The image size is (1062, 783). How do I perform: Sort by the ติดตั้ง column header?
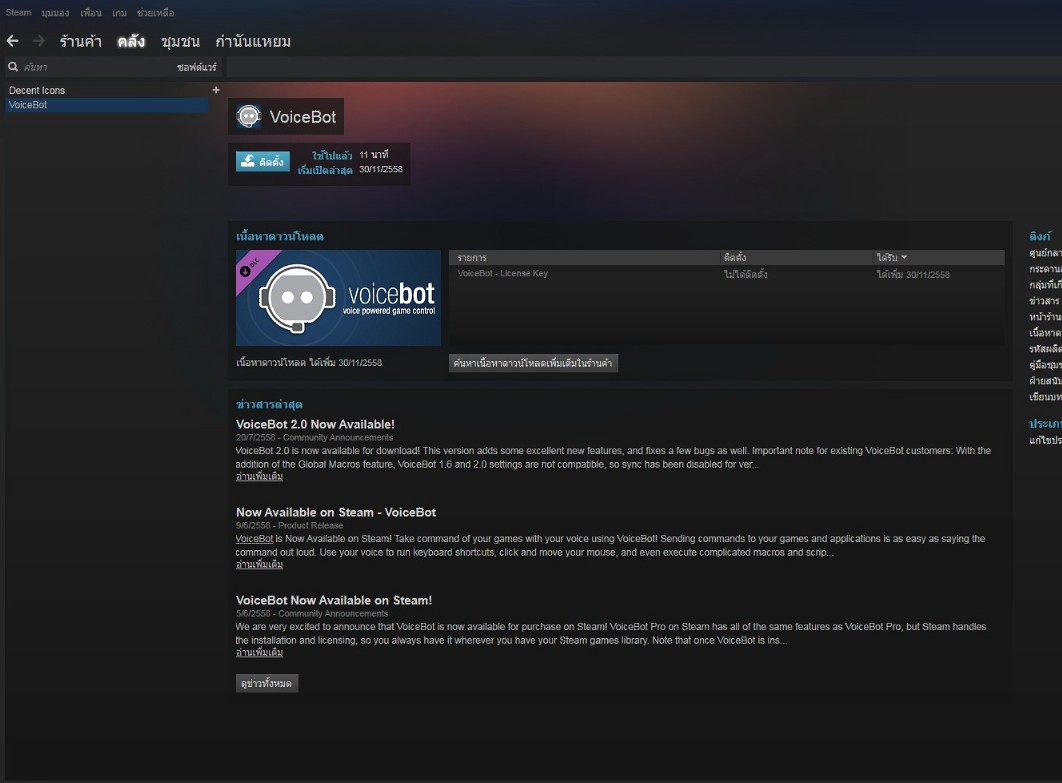pyautogui.click(x=735, y=257)
